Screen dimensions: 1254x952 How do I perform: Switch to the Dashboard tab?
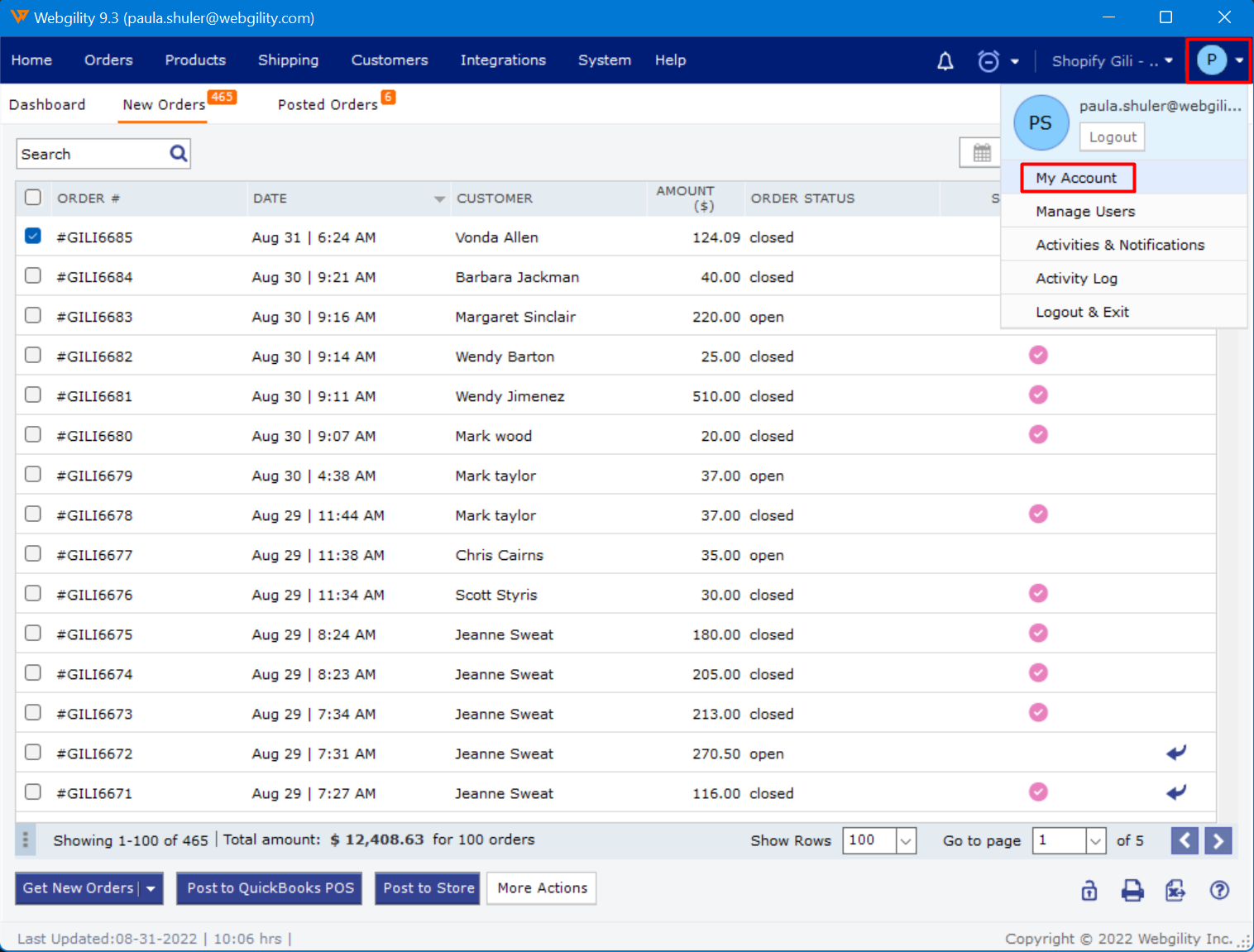(47, 105)
